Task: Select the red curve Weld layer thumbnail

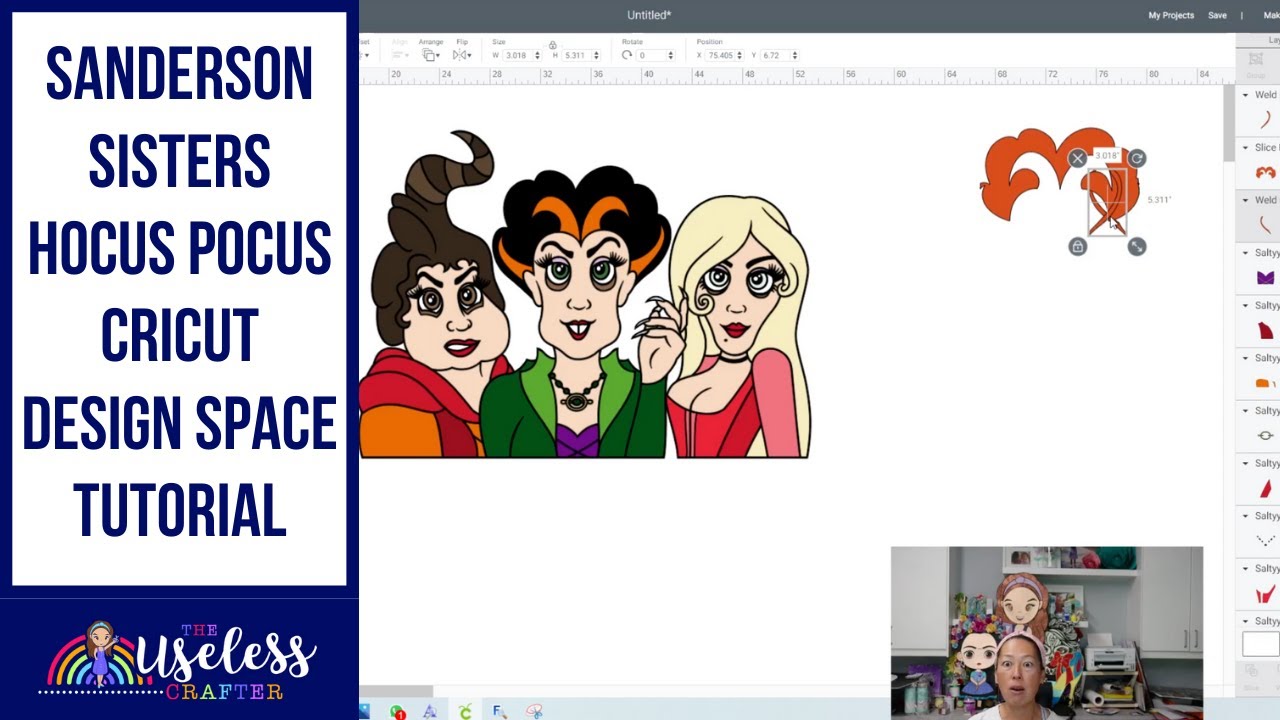Action: point(1265,225)
